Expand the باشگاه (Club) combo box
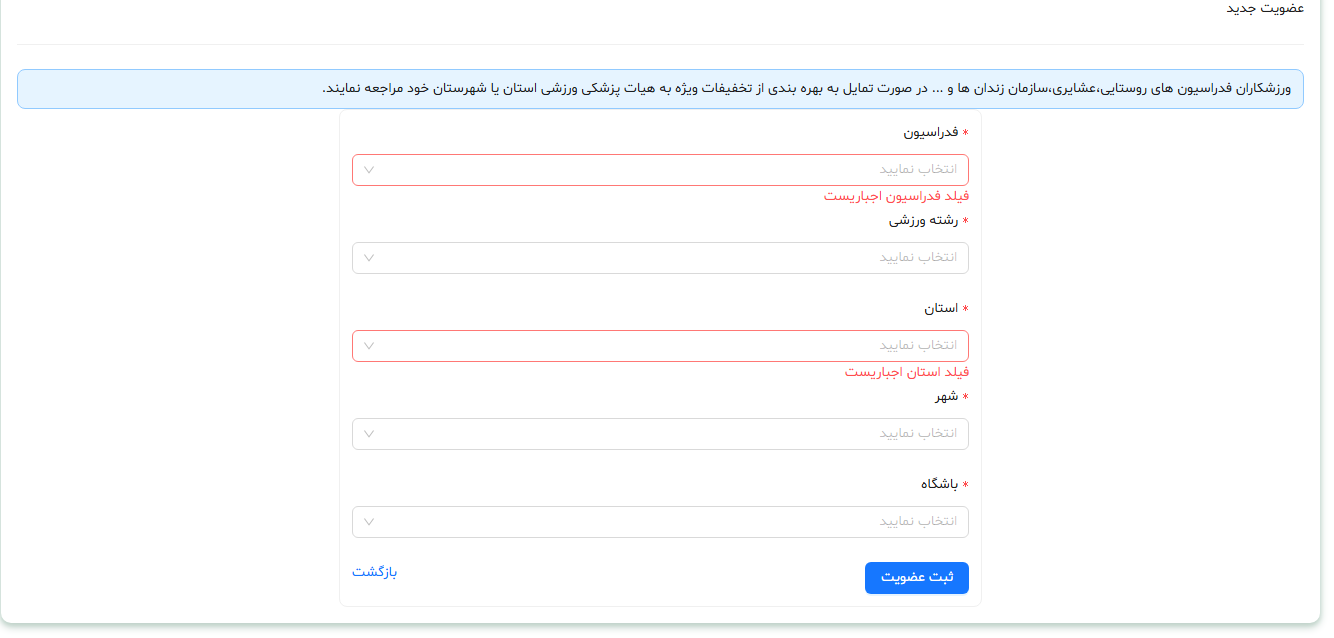The height and width of the screenshot is (638, 1334). pos(660,521)
